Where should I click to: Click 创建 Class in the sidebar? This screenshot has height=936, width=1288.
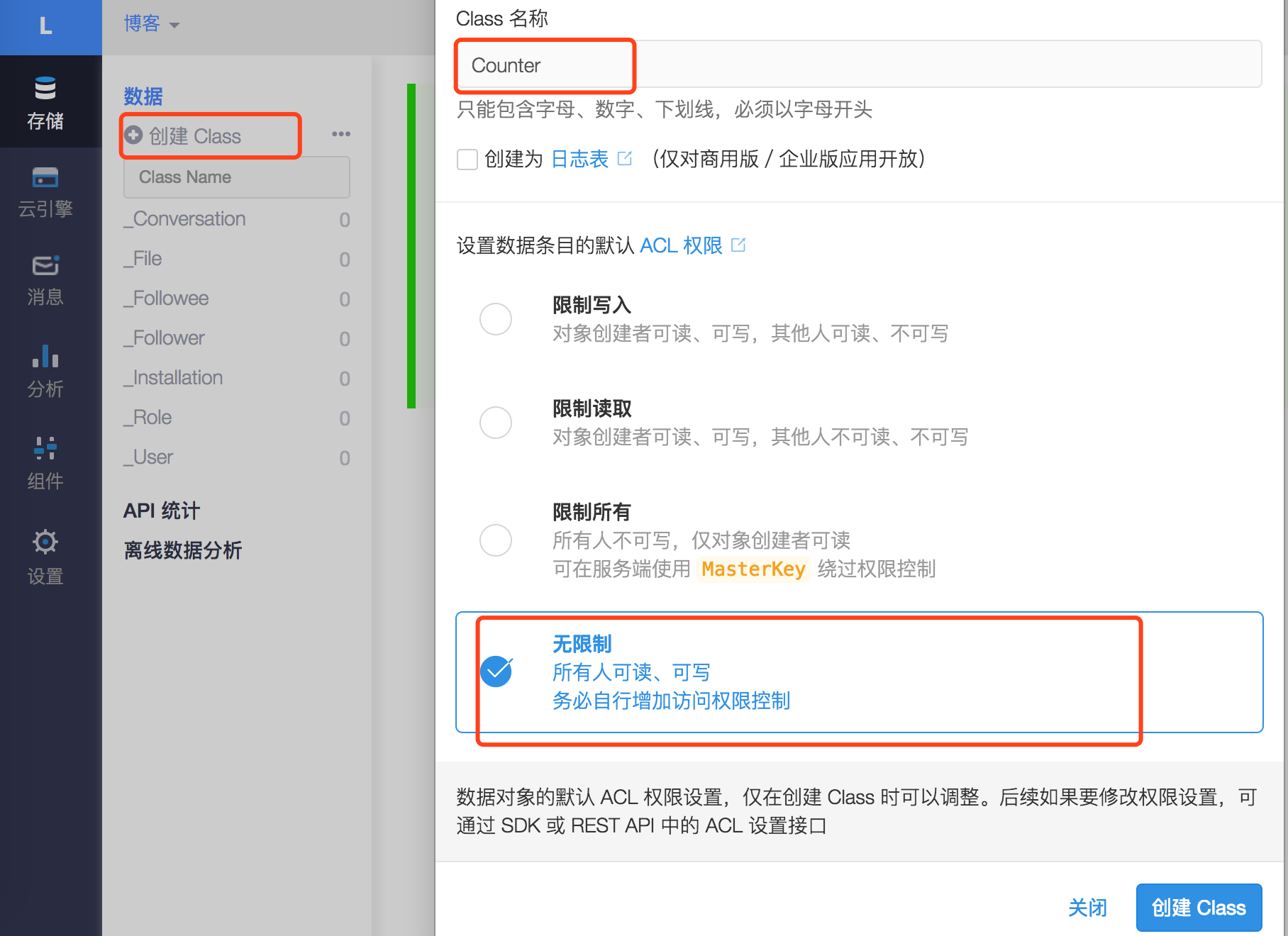pos(195,135)
